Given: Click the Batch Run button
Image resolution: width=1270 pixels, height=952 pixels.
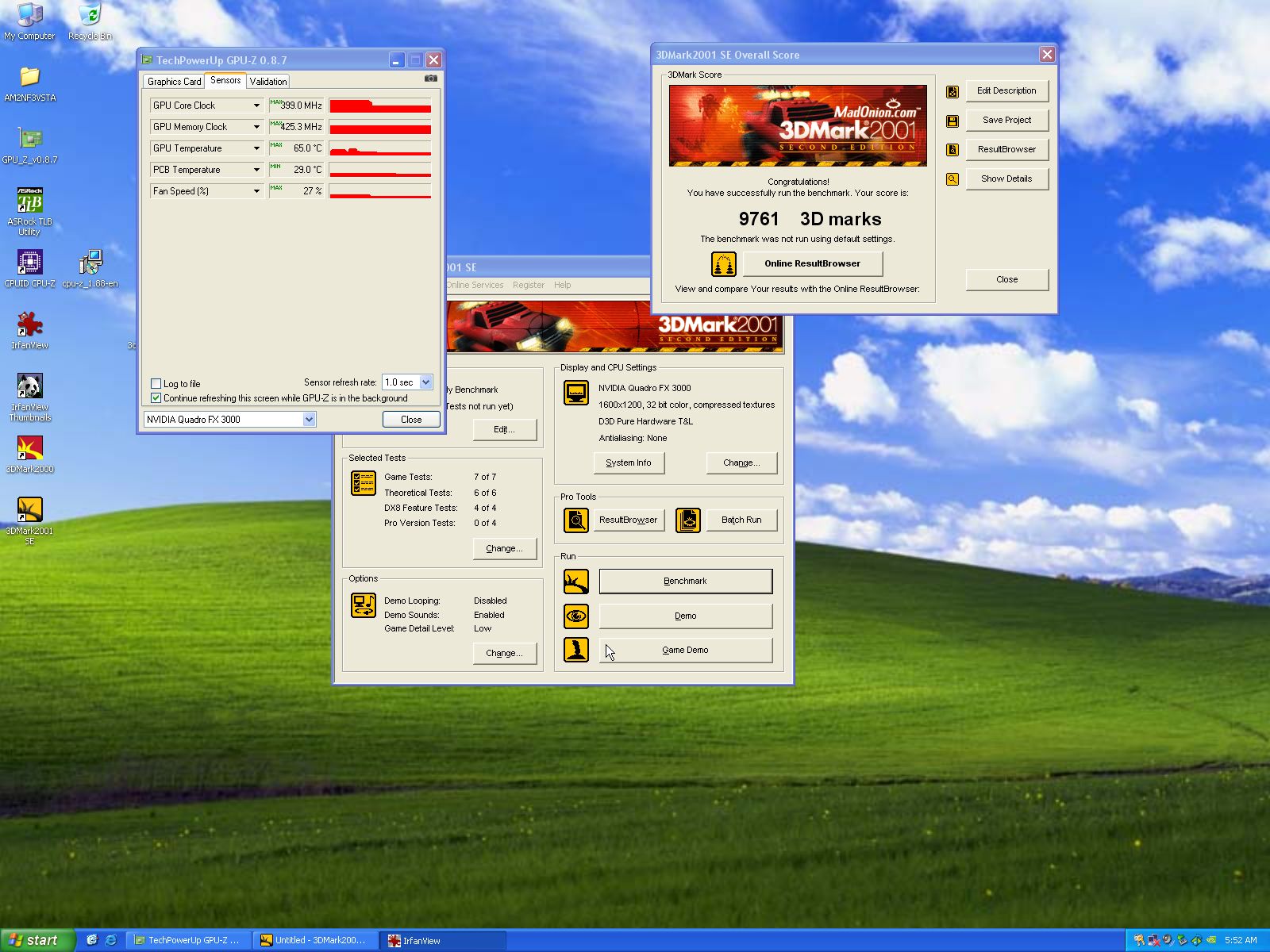Looking at the screenshot, I should 741,520.
